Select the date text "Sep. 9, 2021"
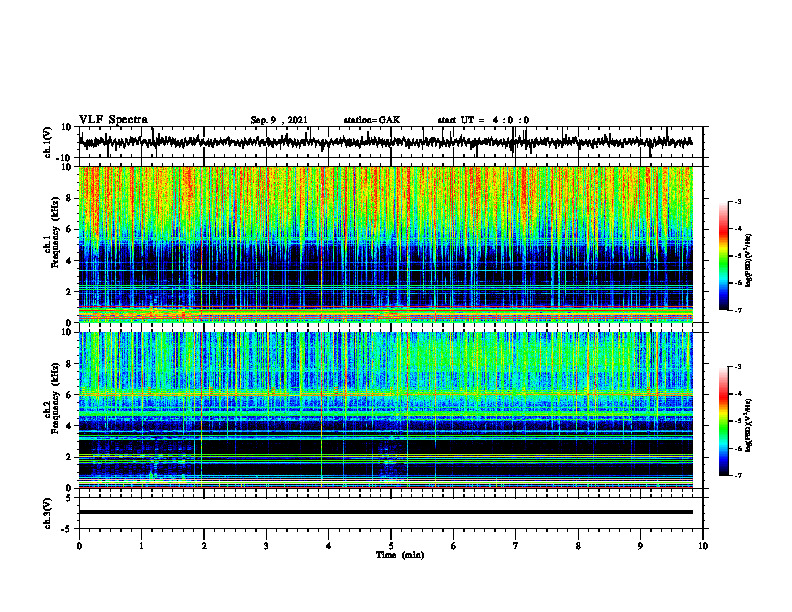The image size is (792, 612). point(279,120)
